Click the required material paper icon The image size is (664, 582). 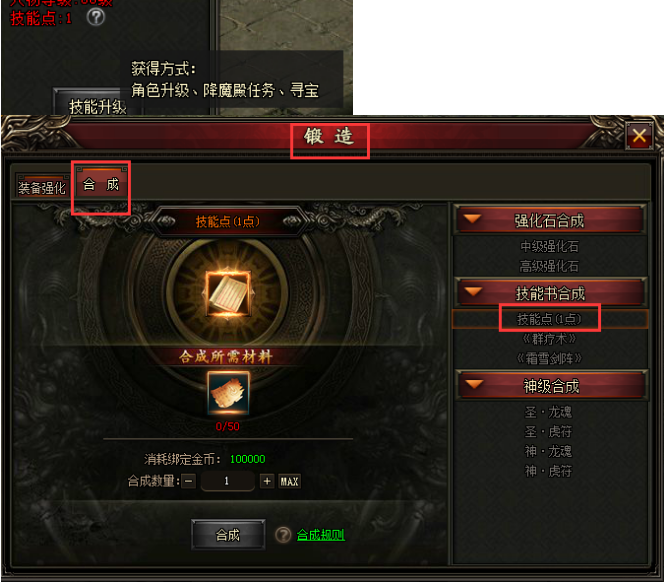[x=228, y=393]
